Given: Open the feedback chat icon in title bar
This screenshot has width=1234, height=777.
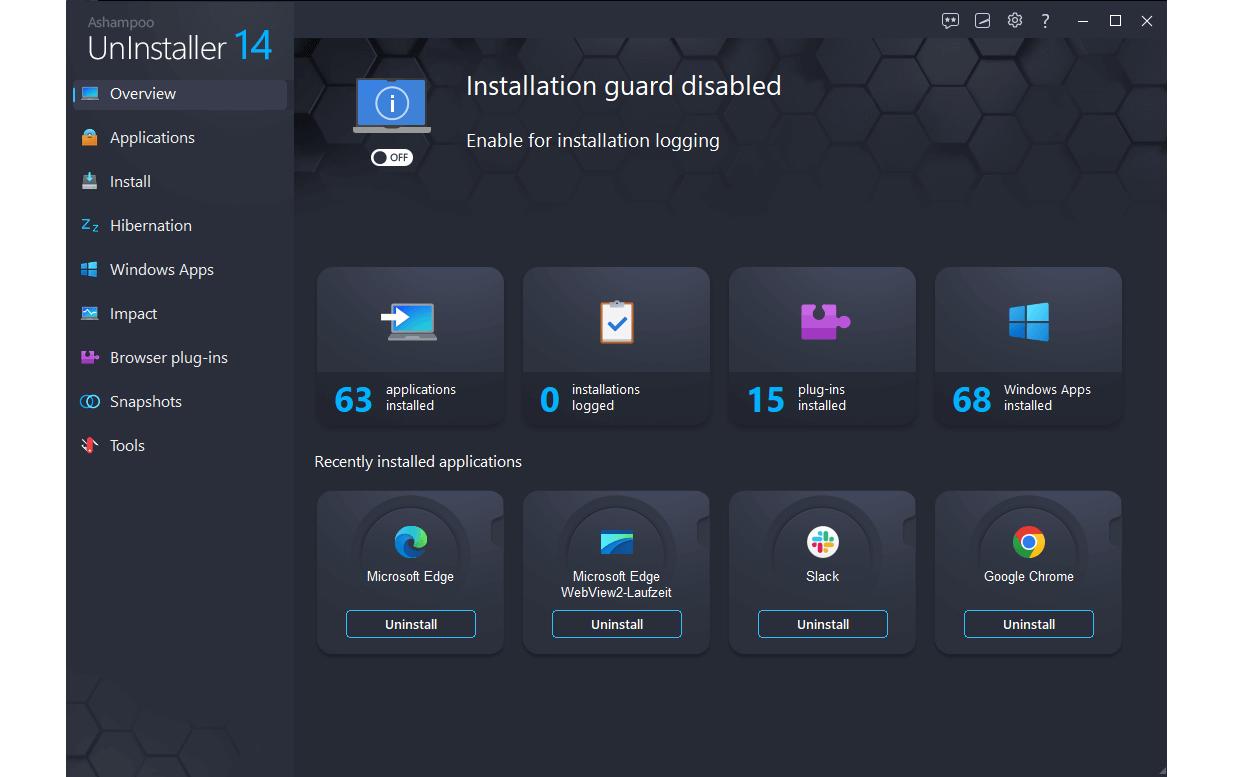Looking at the screenshot, I should click(x=951, y=21).
